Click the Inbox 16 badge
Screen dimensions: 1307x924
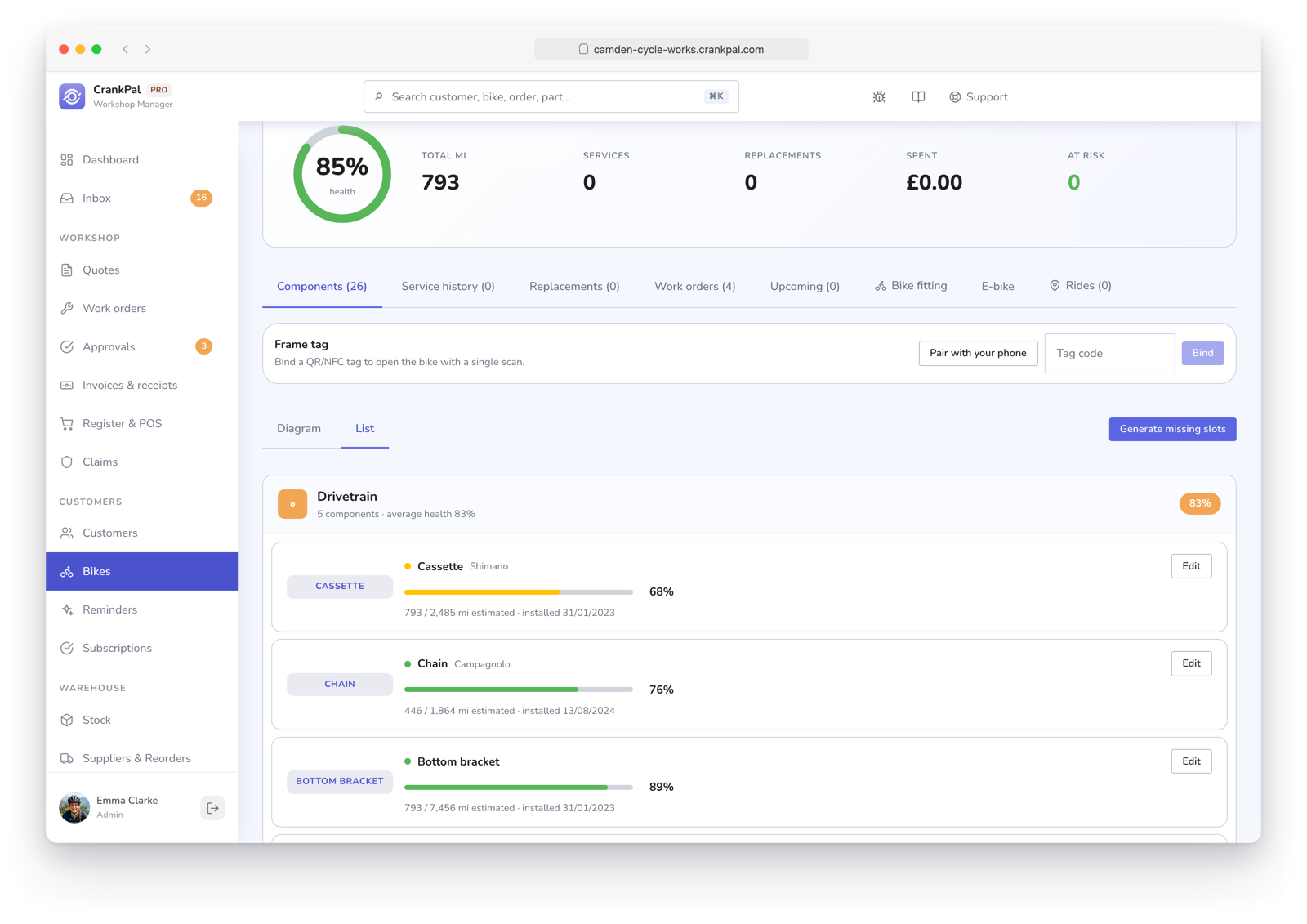(201, 198)
